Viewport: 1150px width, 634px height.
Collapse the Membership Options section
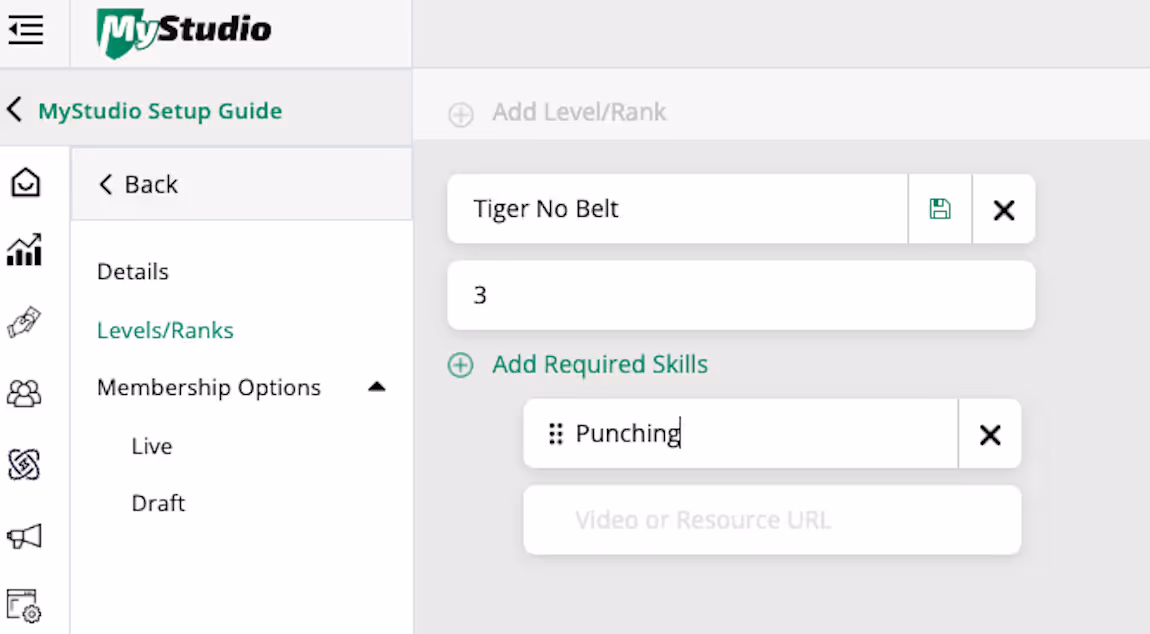[377, 387]
